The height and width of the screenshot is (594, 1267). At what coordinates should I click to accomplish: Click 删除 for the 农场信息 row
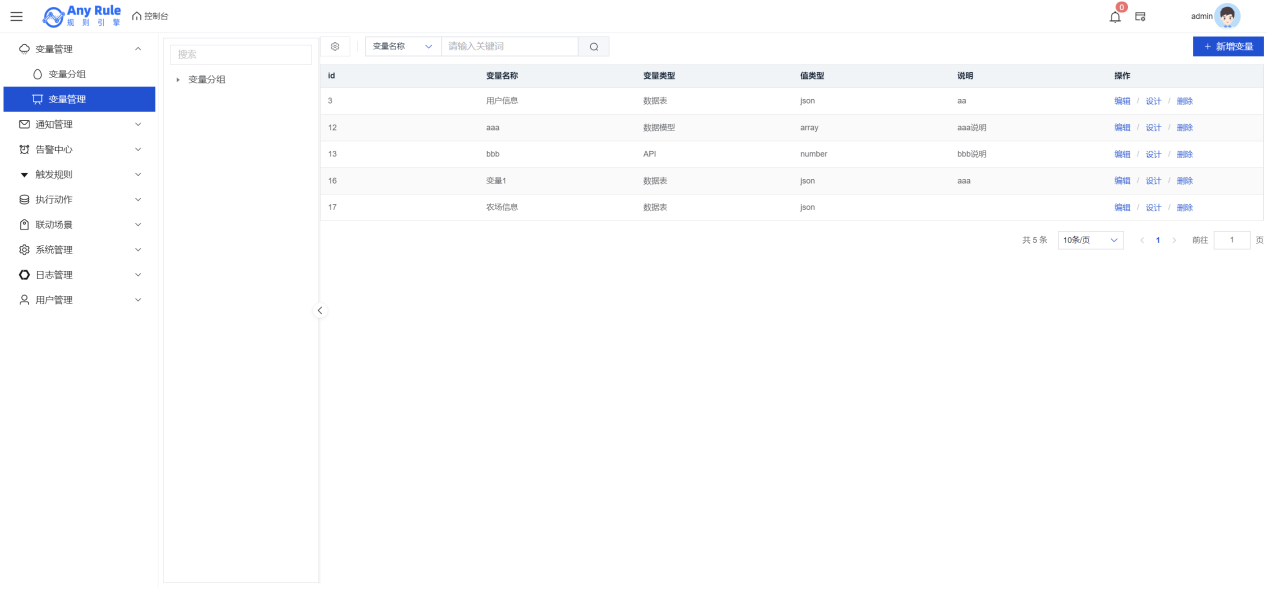point(1184,208)
